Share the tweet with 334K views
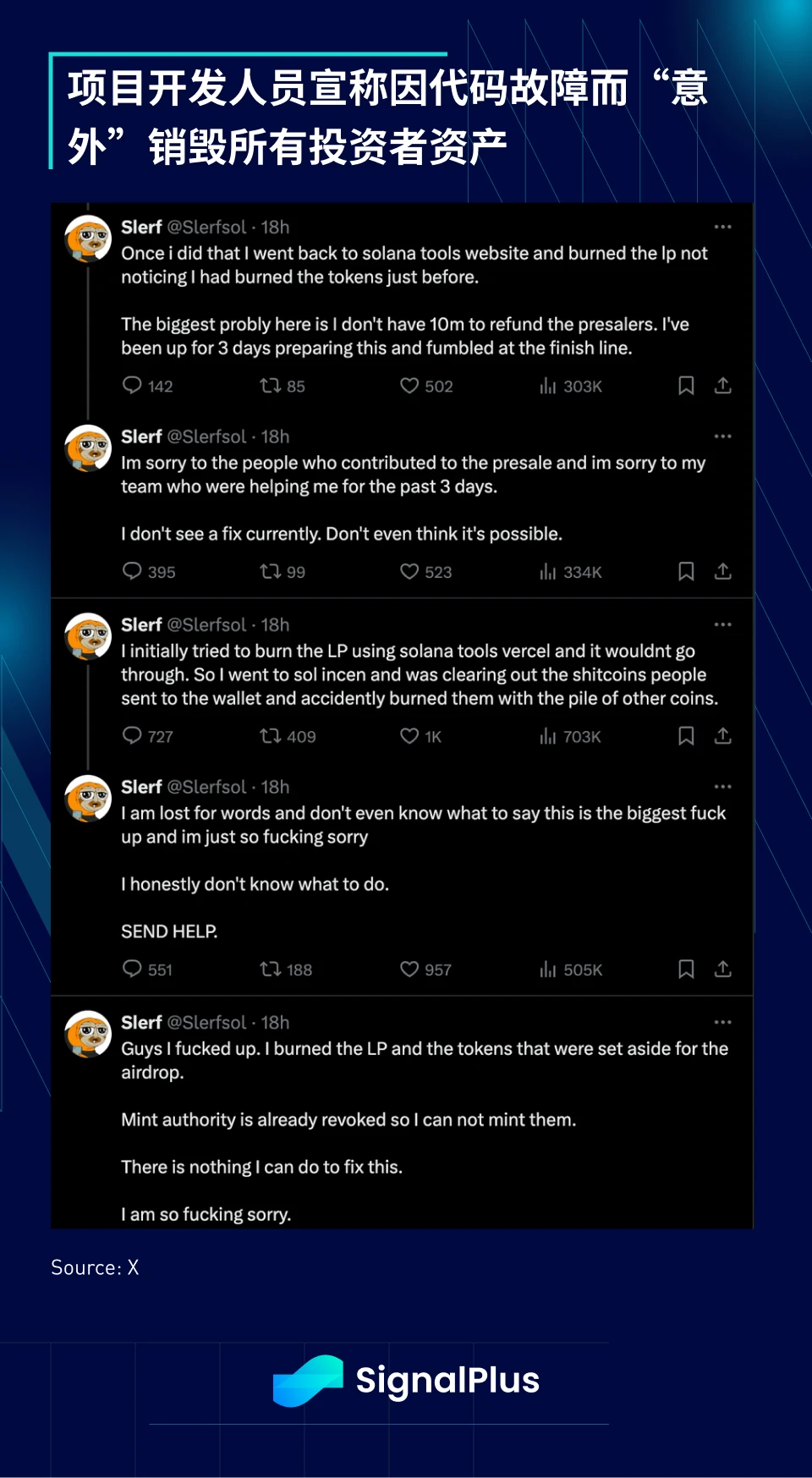 tap(722, 572)
